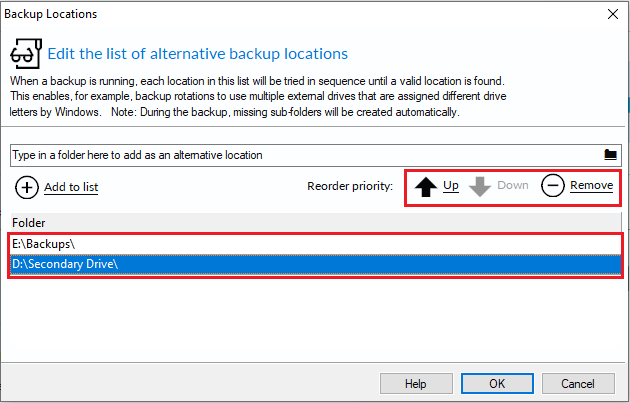
Task: Click the "Add to list" link text
Action: pos(71,187)
